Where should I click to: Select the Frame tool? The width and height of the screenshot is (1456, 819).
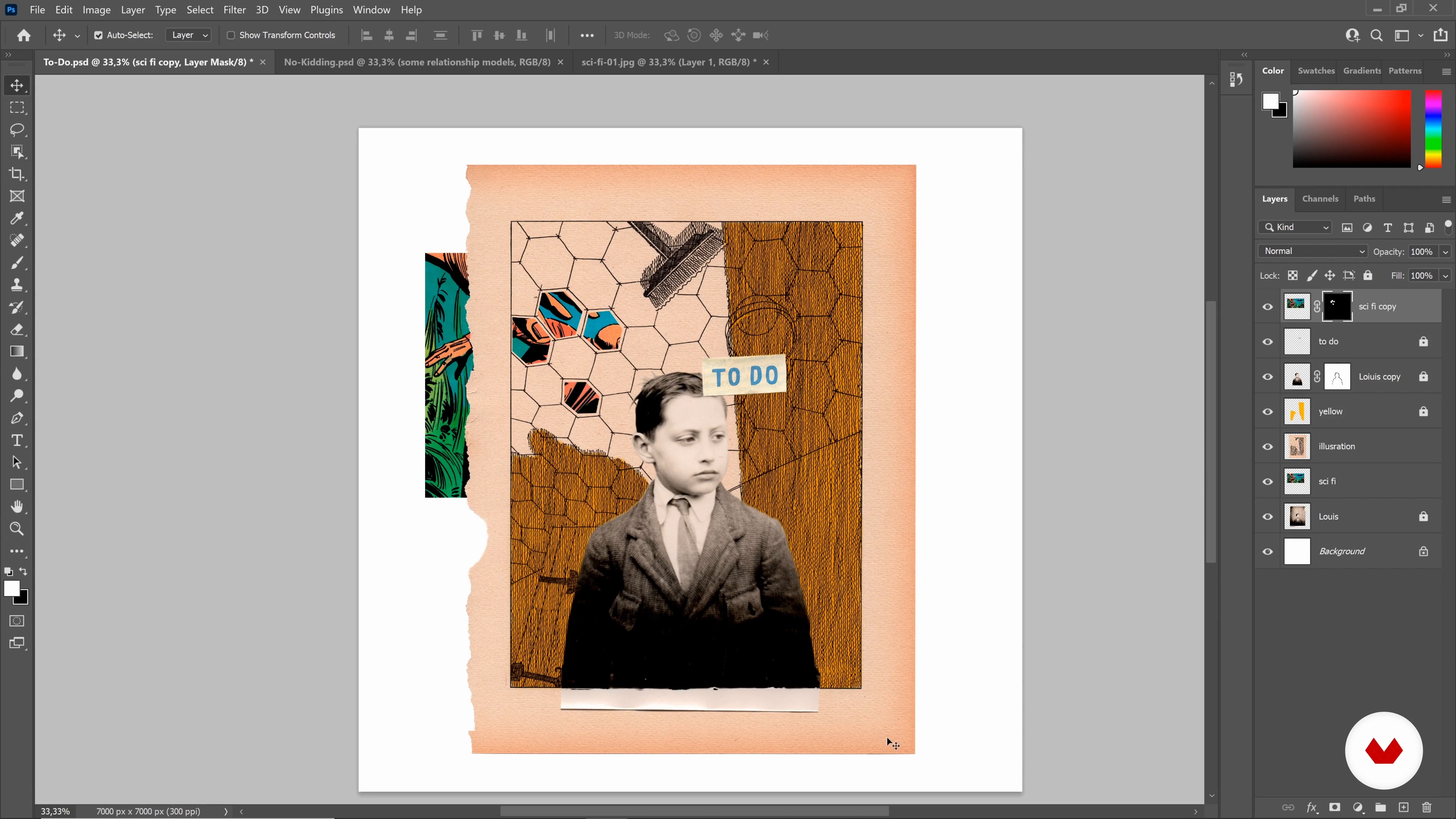pyautogui.click(x=17, y=196)
